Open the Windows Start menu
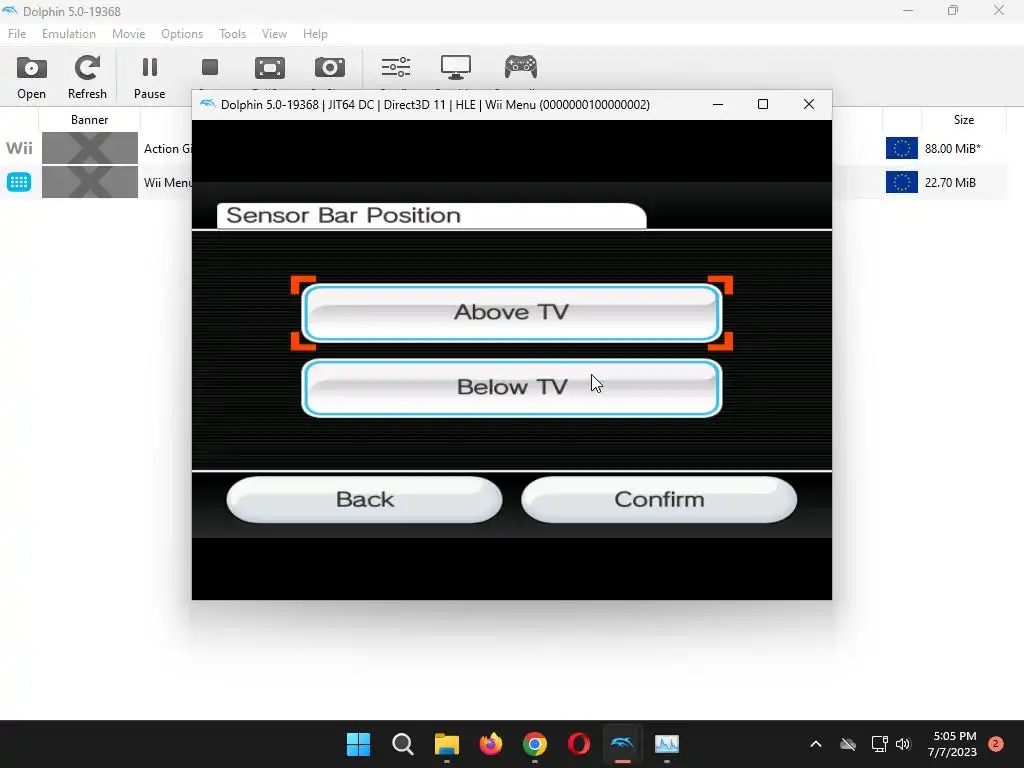This screenshot has height=768, width=1024. coord(358,744)
